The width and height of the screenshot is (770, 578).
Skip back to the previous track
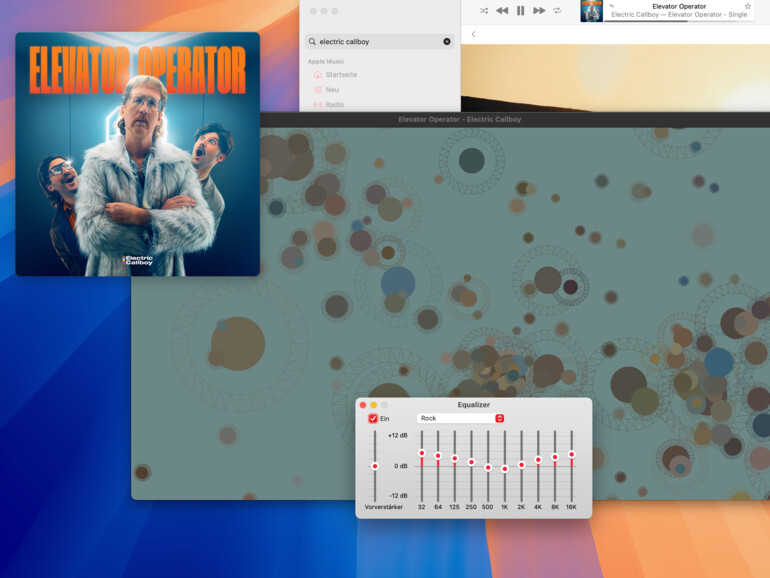pos(502,10)
